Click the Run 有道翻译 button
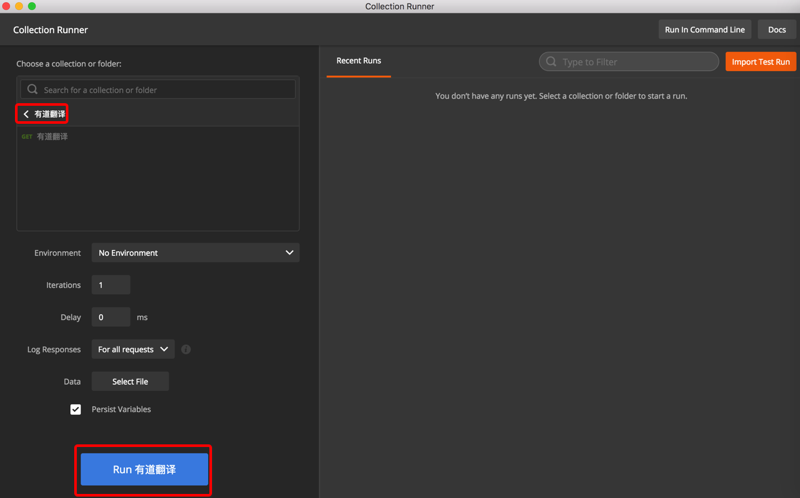 coord(144,469)
